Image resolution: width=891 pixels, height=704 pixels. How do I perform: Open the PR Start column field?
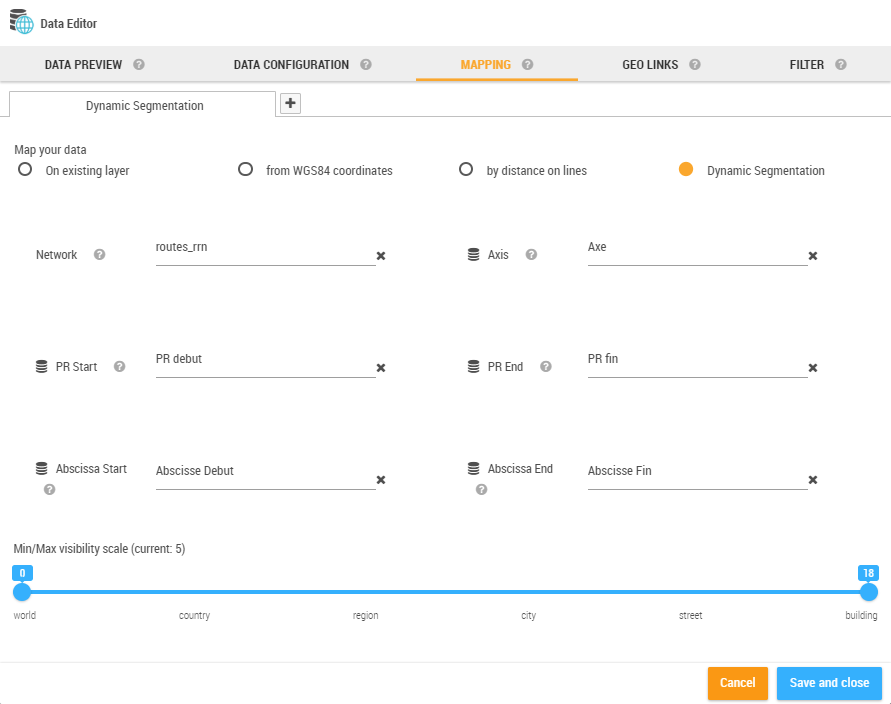point(265,359)
